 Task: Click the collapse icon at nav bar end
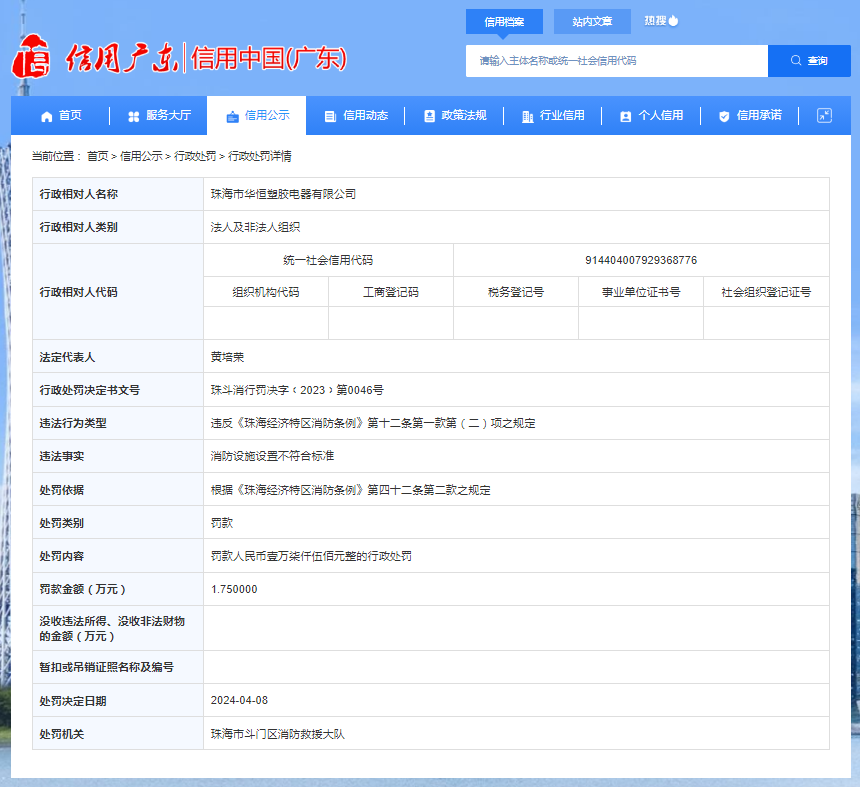[824, 115]
